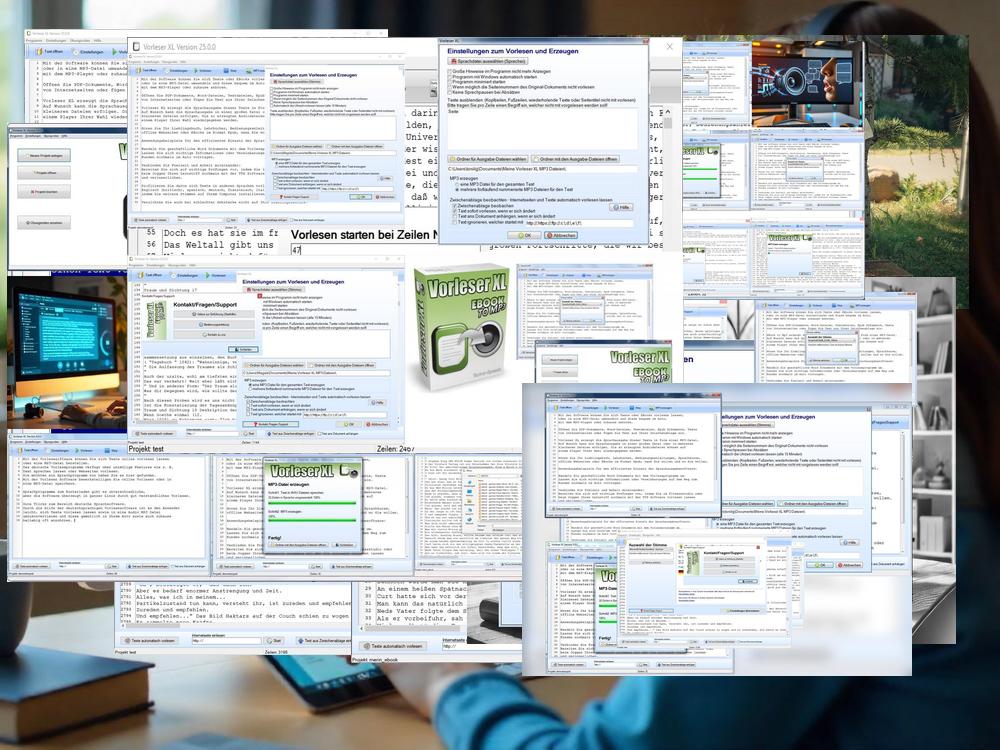The width and height of the screenshot is (1000, 750).
Task: Click 'Projekt öffnen' in project window
Action: [x=44, y=173]
